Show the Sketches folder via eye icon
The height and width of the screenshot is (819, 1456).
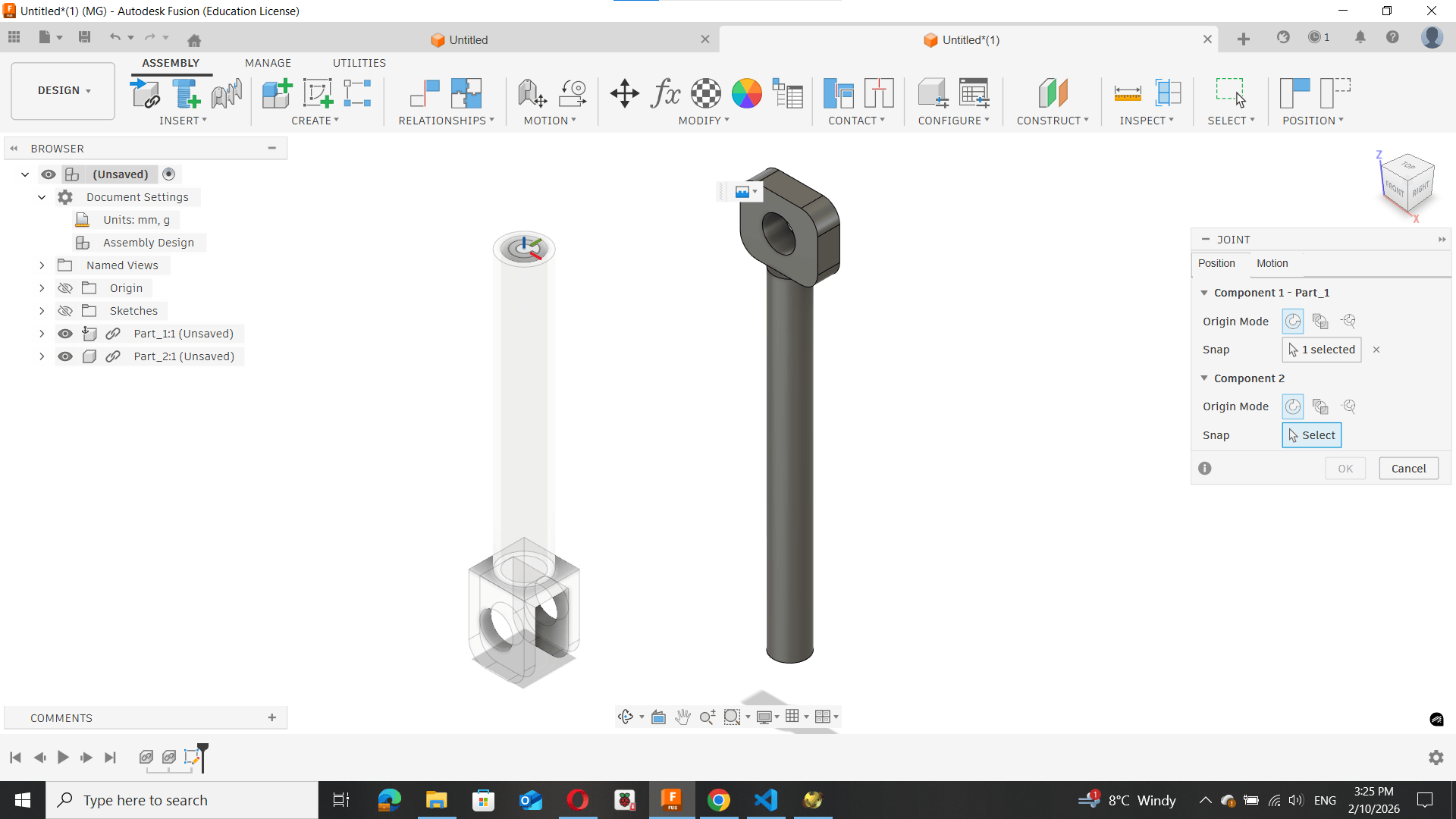pos(65,311)
